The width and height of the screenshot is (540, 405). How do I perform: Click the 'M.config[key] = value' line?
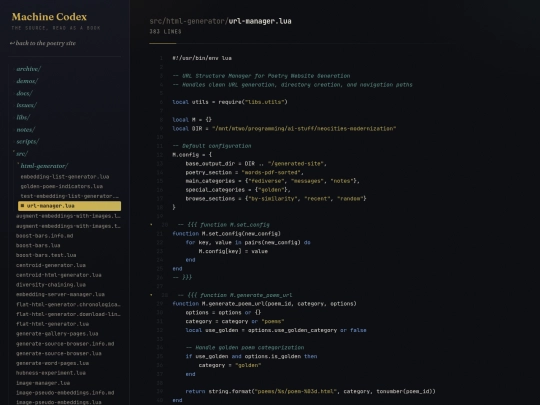click(233, 251)
